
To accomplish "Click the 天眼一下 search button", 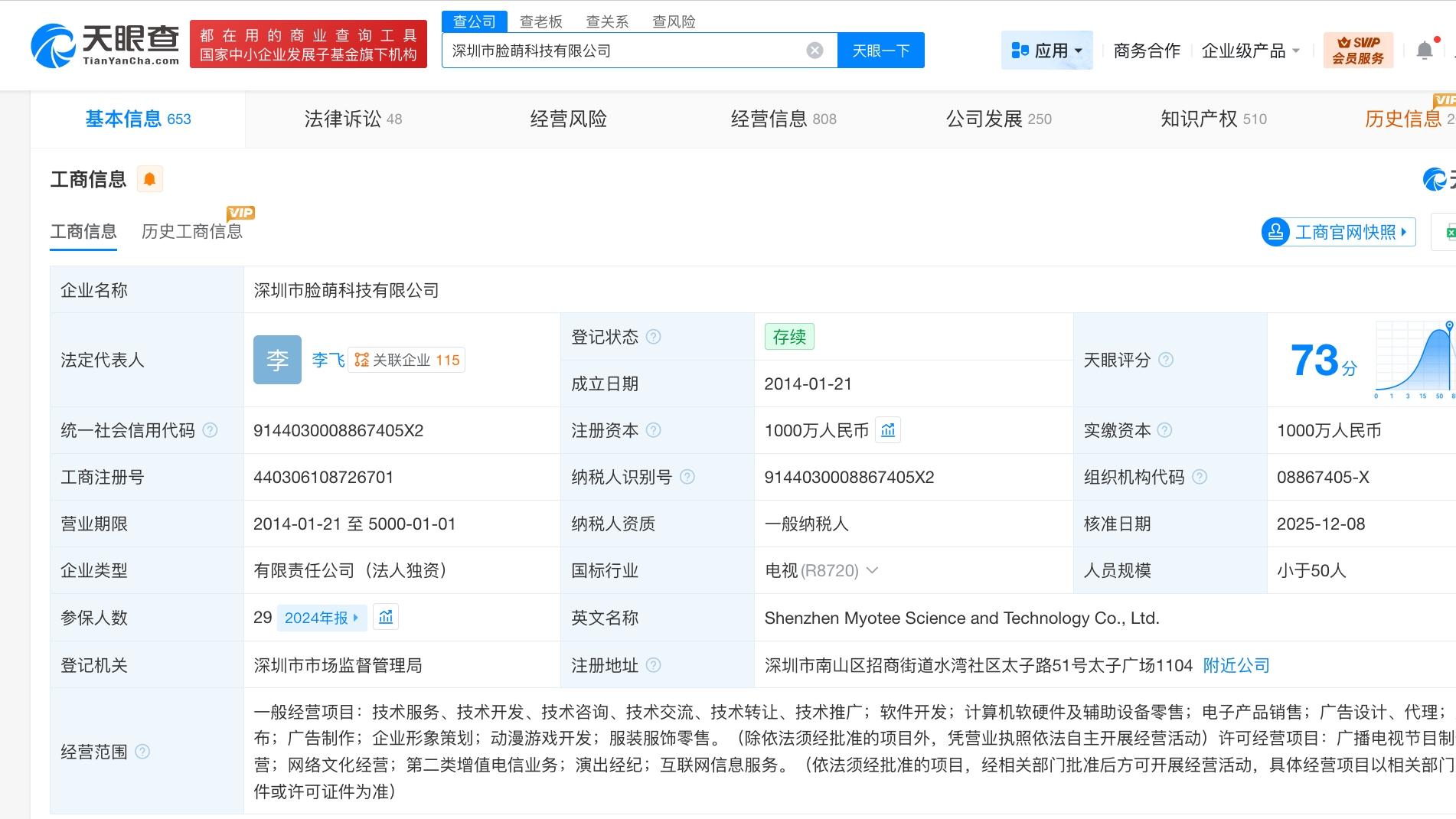I will (x=880, y=49).
